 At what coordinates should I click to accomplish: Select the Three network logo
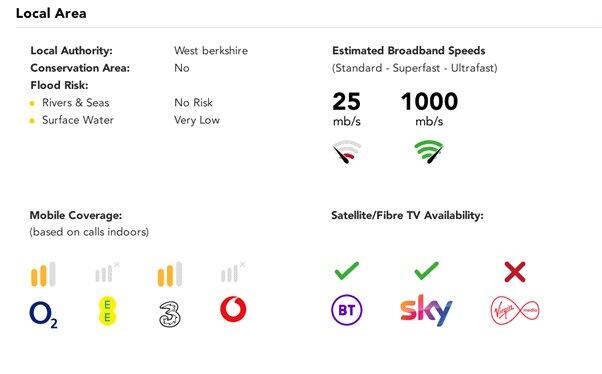coord(170,314)
